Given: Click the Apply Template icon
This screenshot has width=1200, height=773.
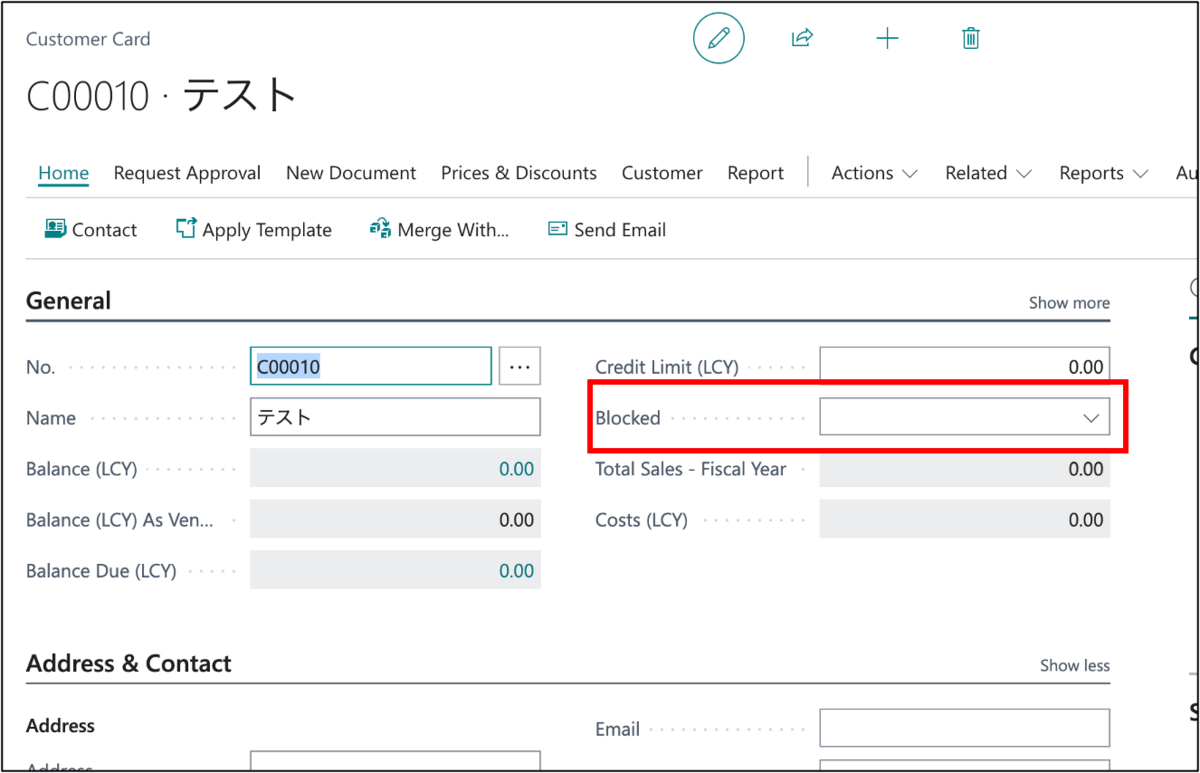Looking at the screenshot, I should pos(186,228).
